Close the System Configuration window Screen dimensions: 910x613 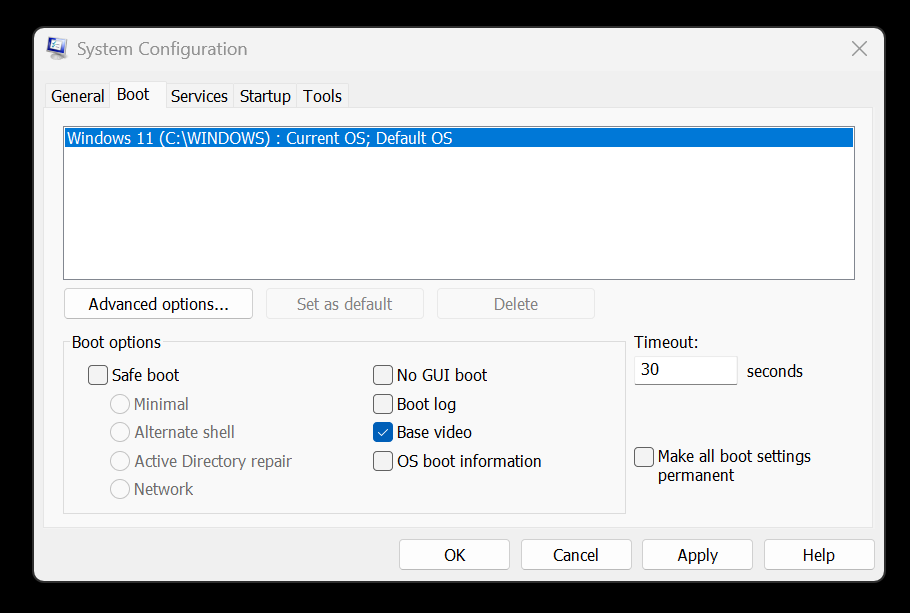858,49
